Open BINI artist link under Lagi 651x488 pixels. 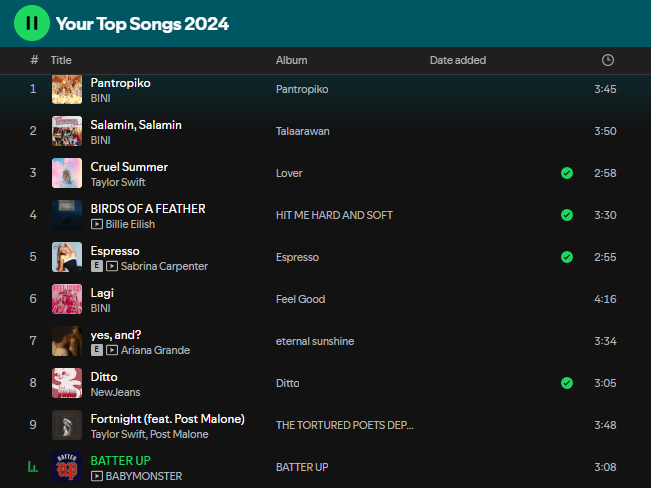[100, 308]
